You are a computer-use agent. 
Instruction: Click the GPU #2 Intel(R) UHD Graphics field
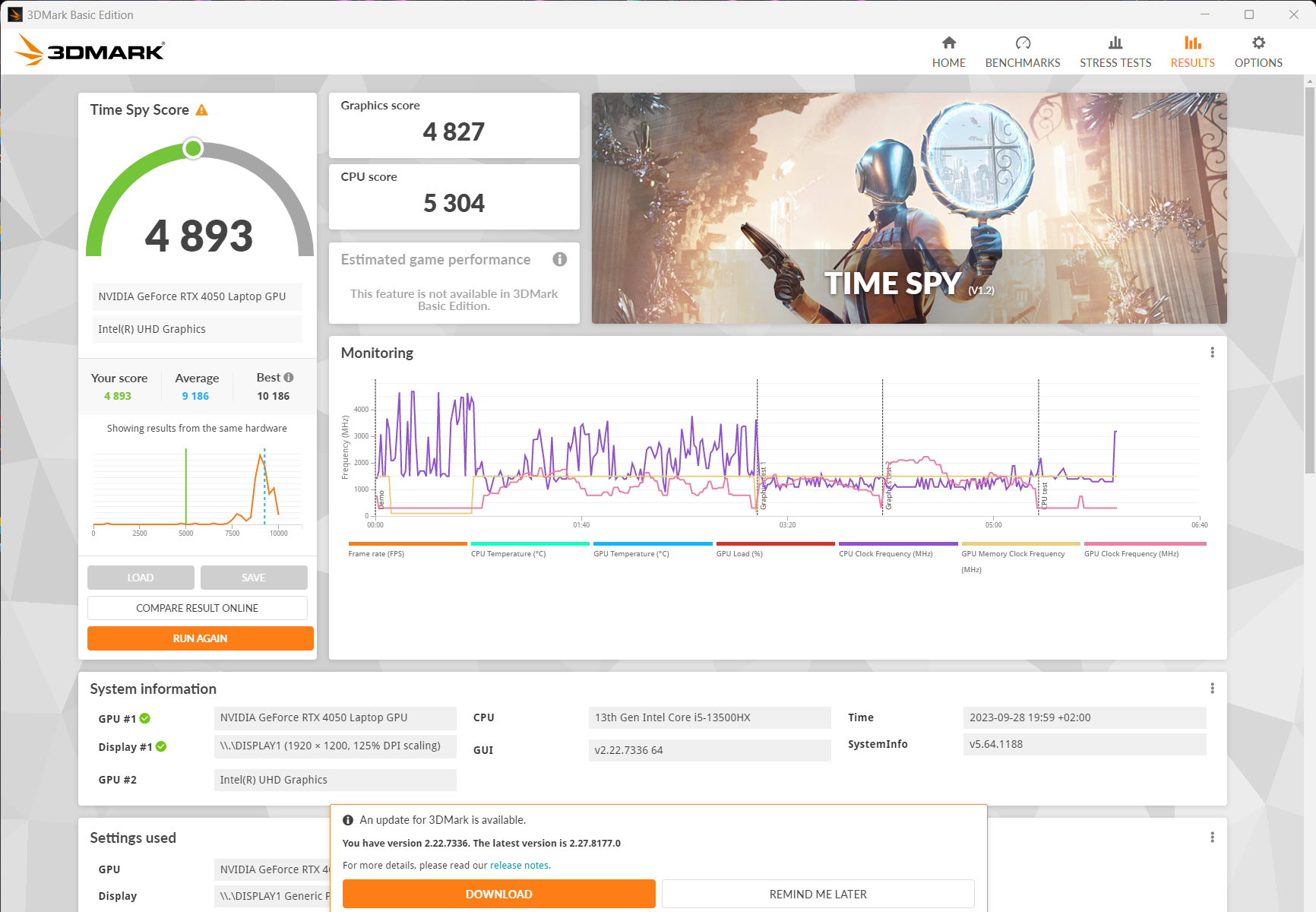[335, 780]
